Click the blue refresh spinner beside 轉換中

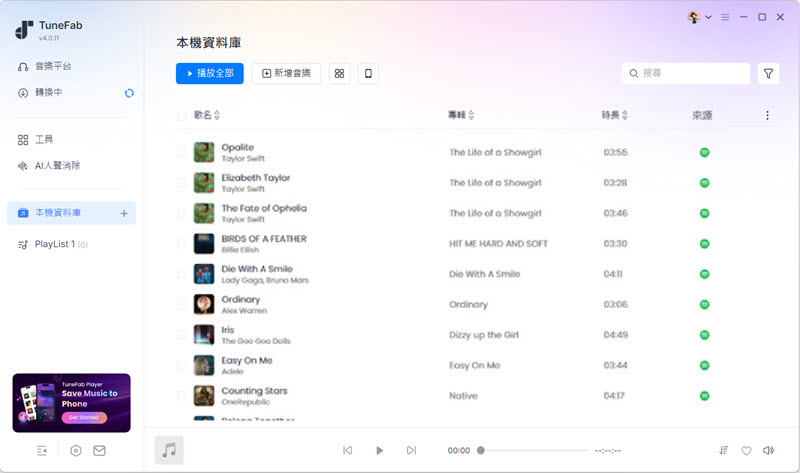(129, 93)
